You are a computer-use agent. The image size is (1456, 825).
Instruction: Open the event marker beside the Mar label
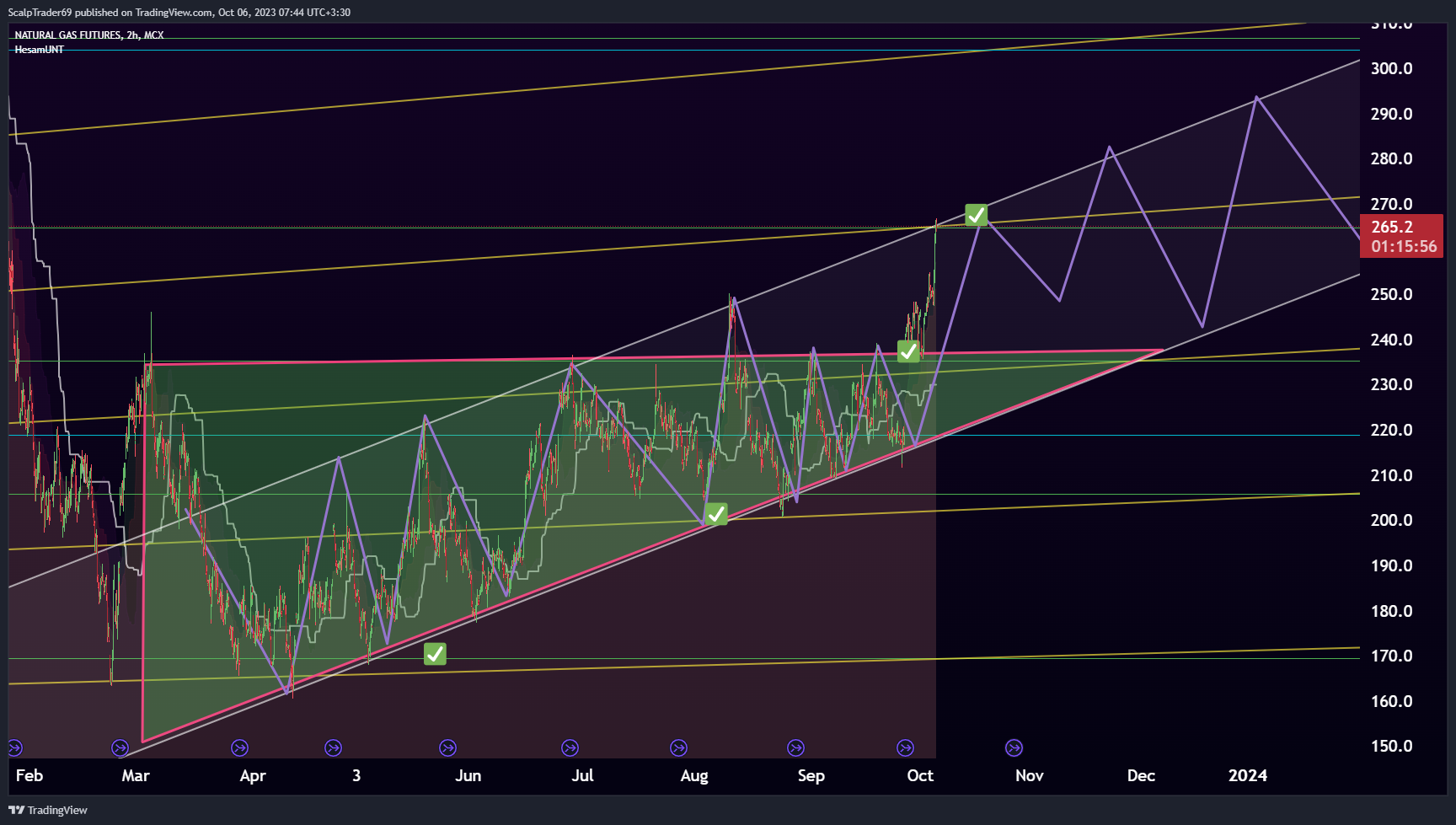(120, 747)
